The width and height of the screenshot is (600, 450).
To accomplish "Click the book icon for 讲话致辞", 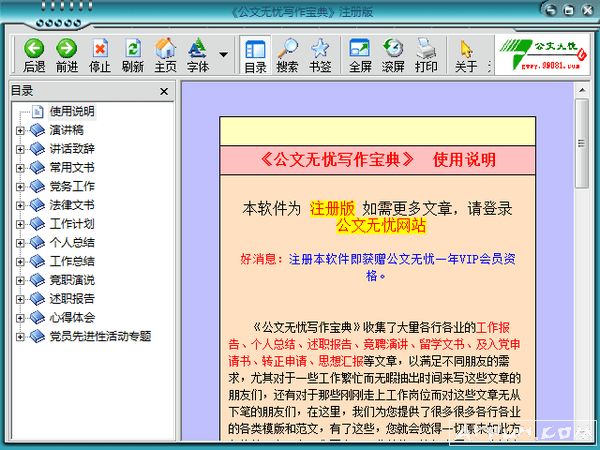I will [37, 149].
